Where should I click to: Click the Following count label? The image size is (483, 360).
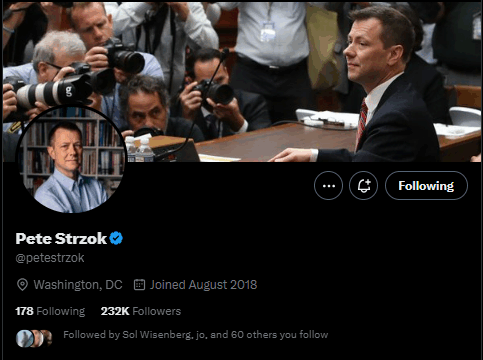click(x=61, y=311)
